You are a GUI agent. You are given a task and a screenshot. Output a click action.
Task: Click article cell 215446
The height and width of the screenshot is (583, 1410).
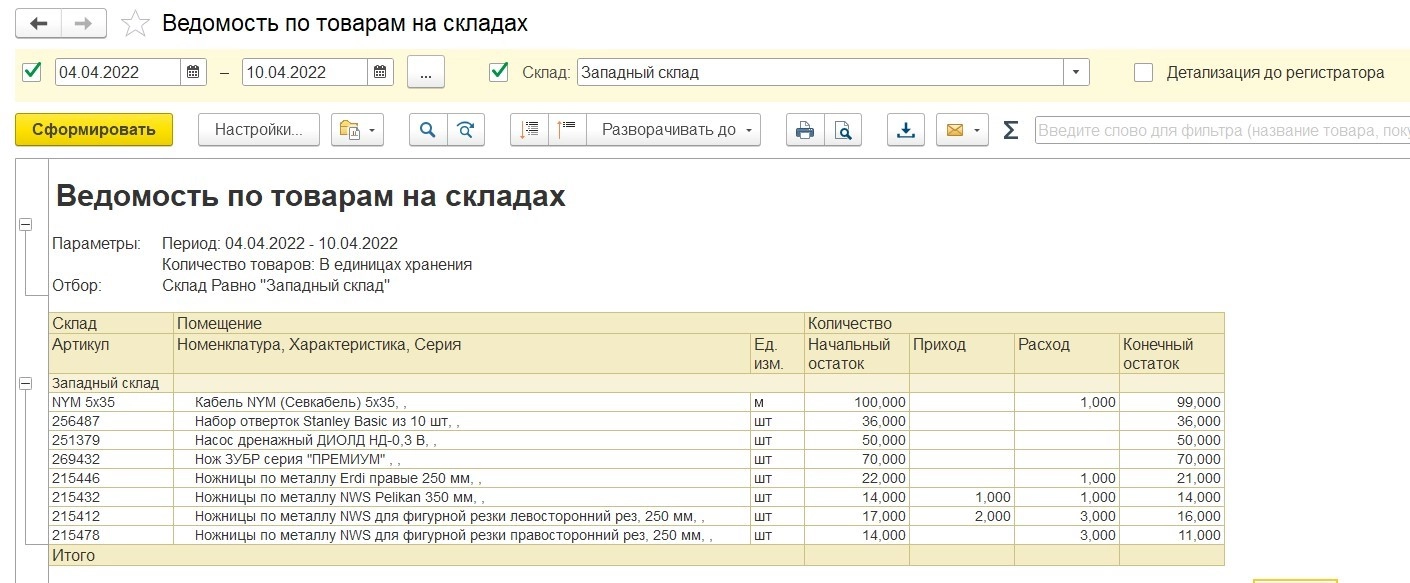coord(111,478)
